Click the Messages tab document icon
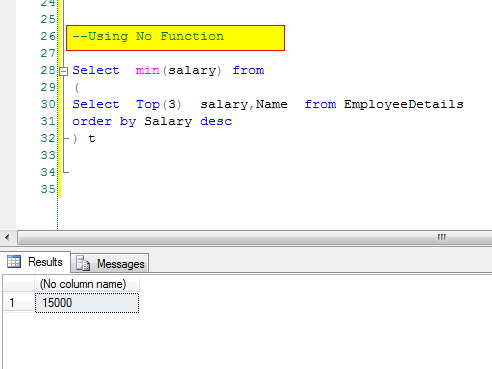Viewport: 492px width, 369px height. point(83,263)
